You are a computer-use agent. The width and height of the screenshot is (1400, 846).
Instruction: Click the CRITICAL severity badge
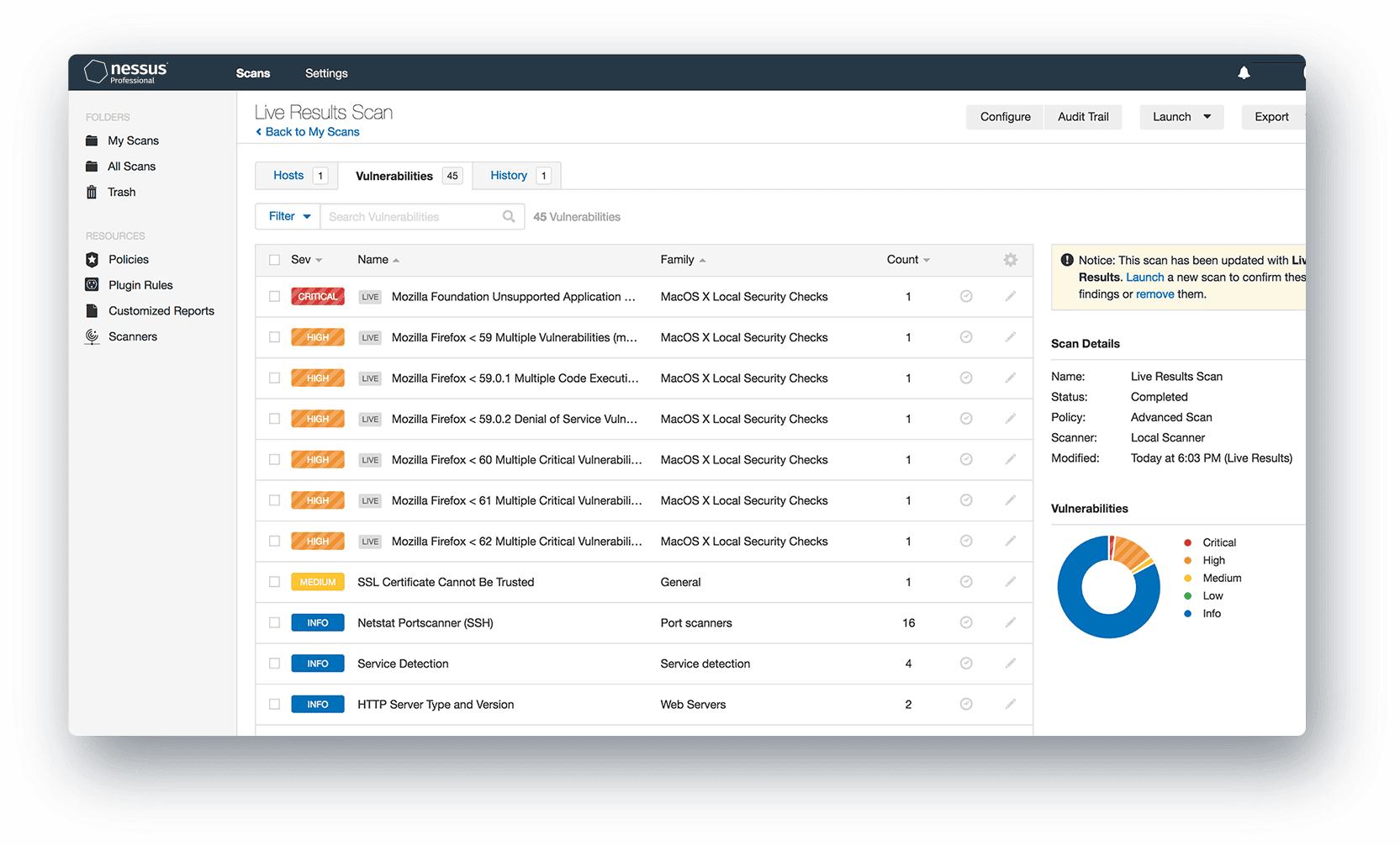point(318,296)
